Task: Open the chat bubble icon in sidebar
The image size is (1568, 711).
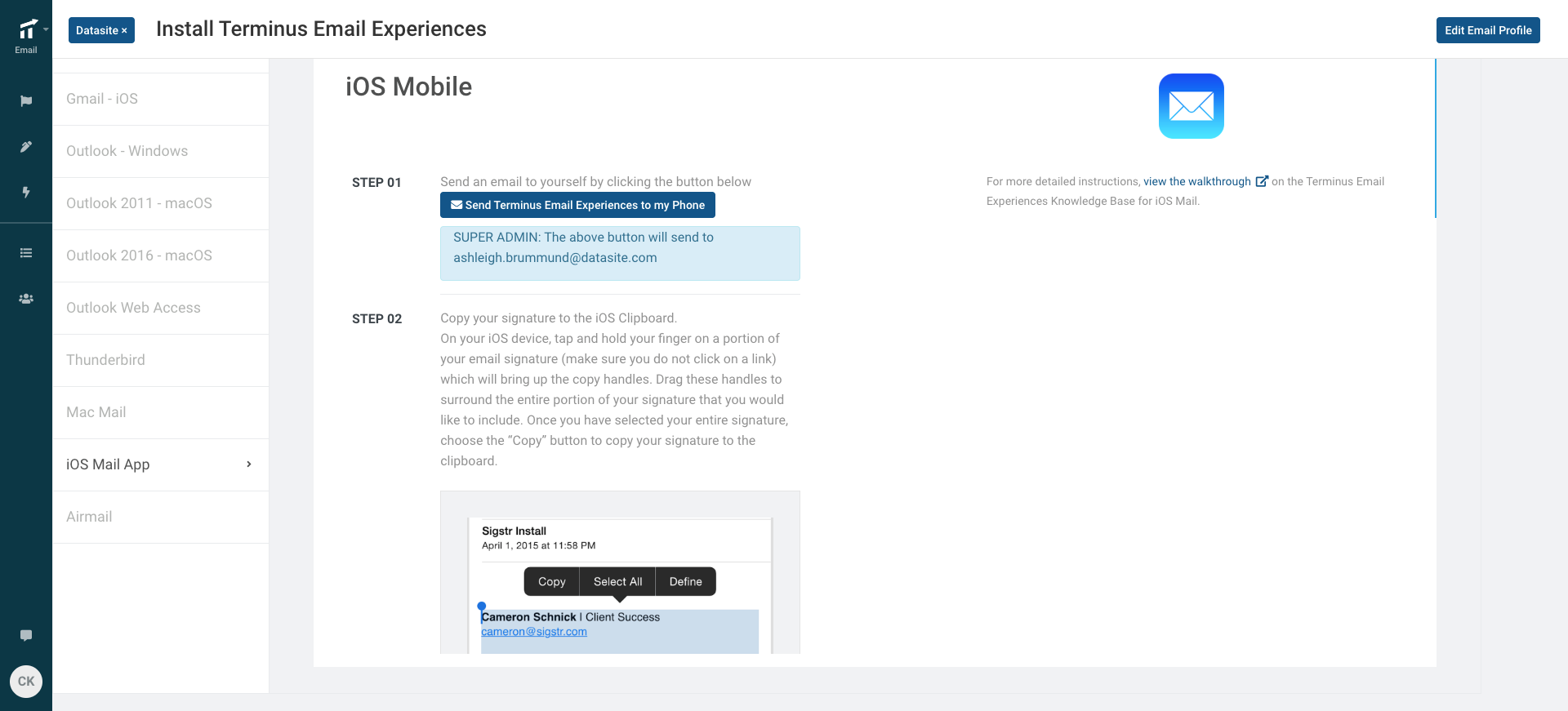Action: click(26, 635)
